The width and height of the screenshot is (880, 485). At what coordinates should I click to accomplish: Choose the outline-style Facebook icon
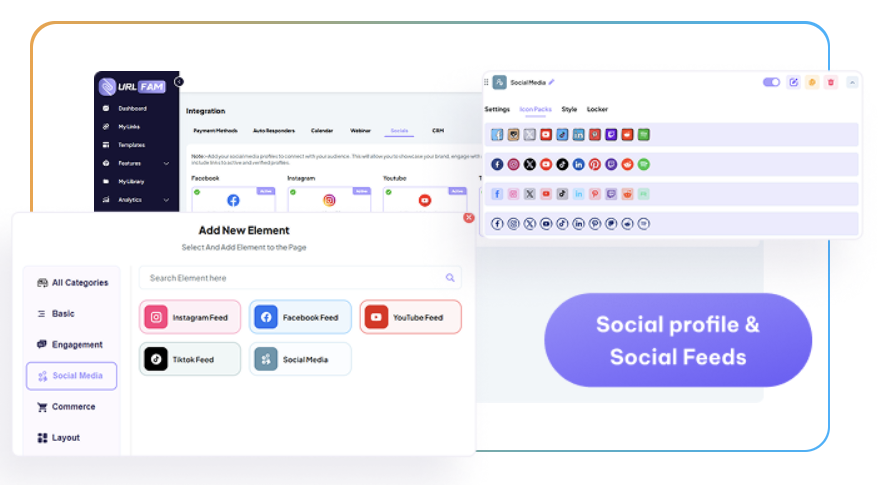click(x=497, y=224)
